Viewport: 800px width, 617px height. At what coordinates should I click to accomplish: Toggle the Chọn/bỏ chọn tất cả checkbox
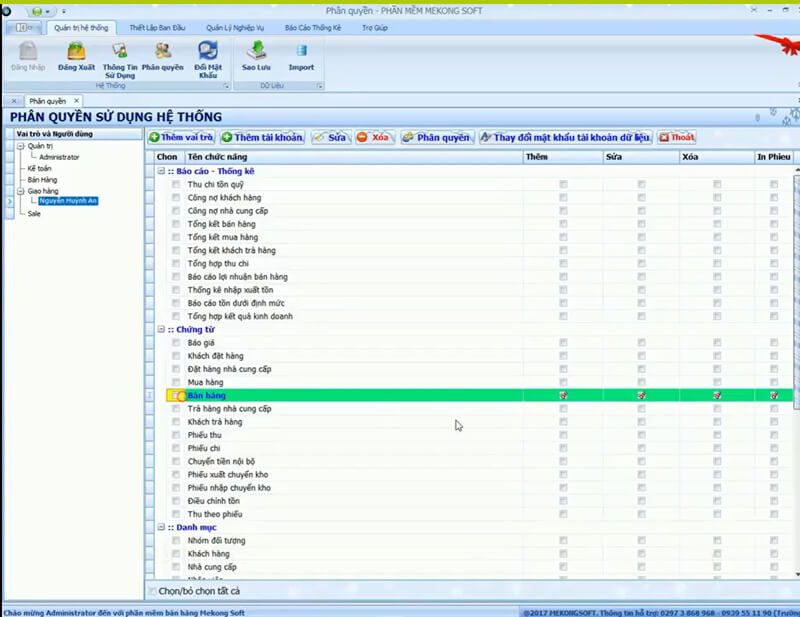point(152,591)
